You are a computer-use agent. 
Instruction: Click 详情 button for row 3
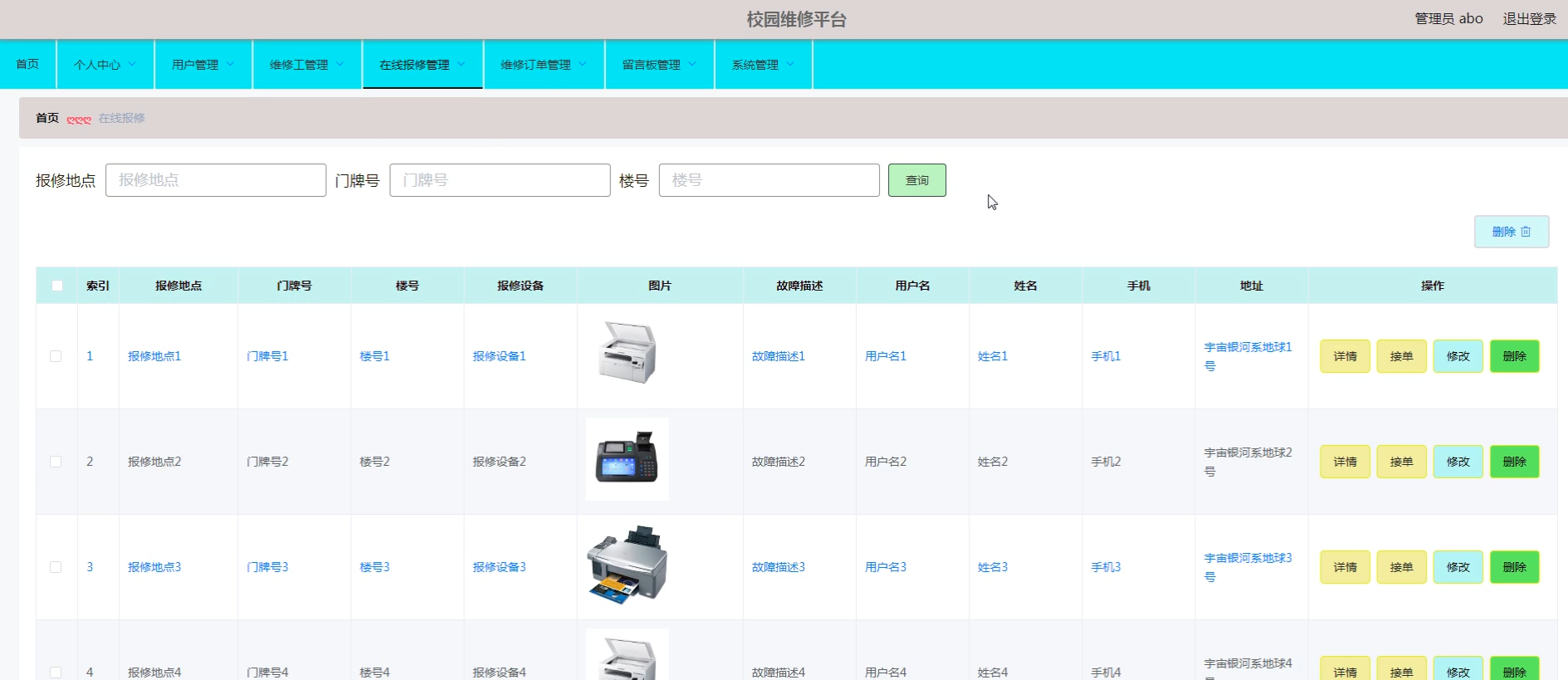[1345, 567]
